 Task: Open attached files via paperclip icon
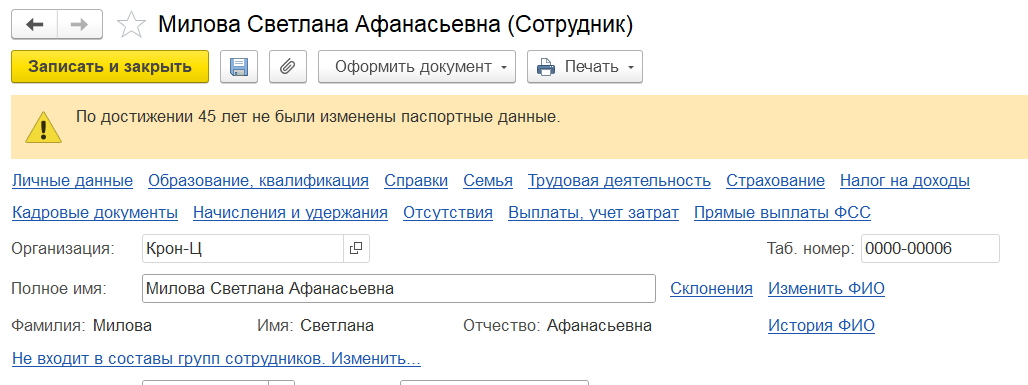(288, 67)
